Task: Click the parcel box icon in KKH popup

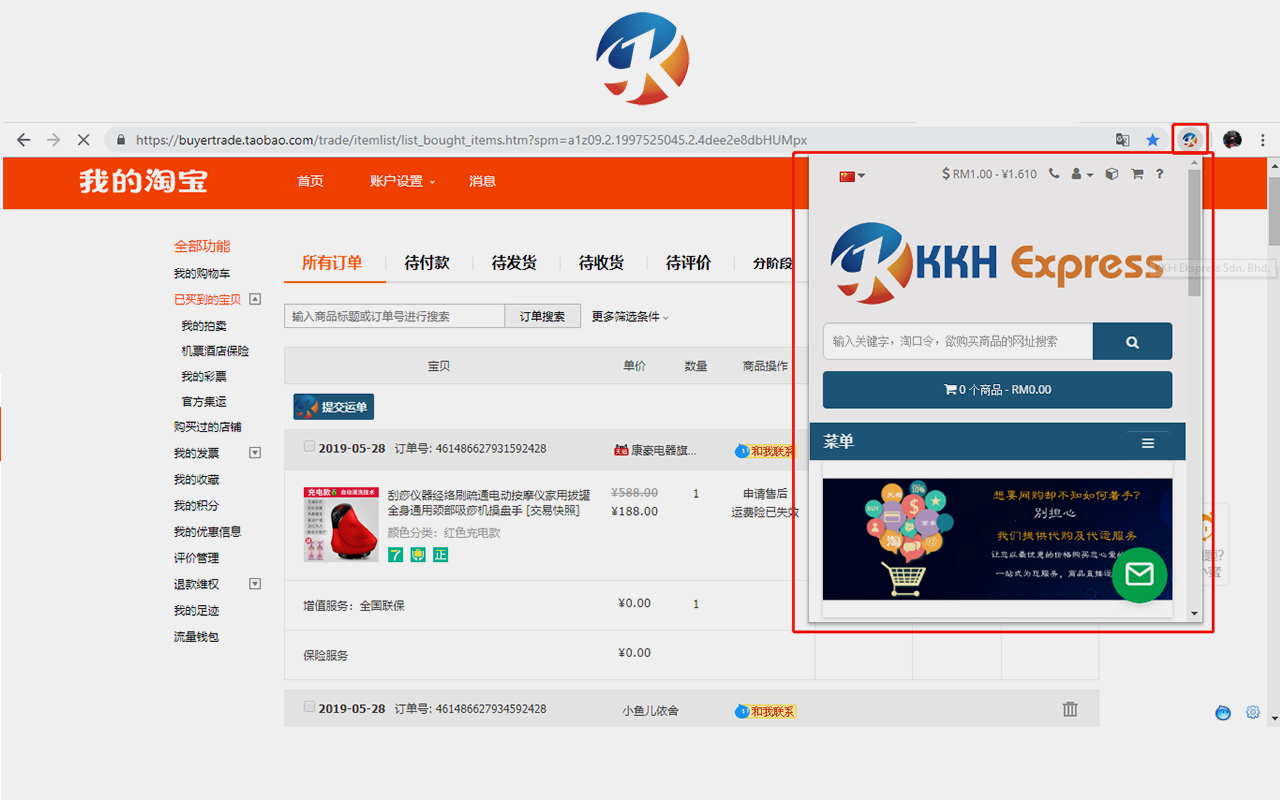Action: (1111, 174)
